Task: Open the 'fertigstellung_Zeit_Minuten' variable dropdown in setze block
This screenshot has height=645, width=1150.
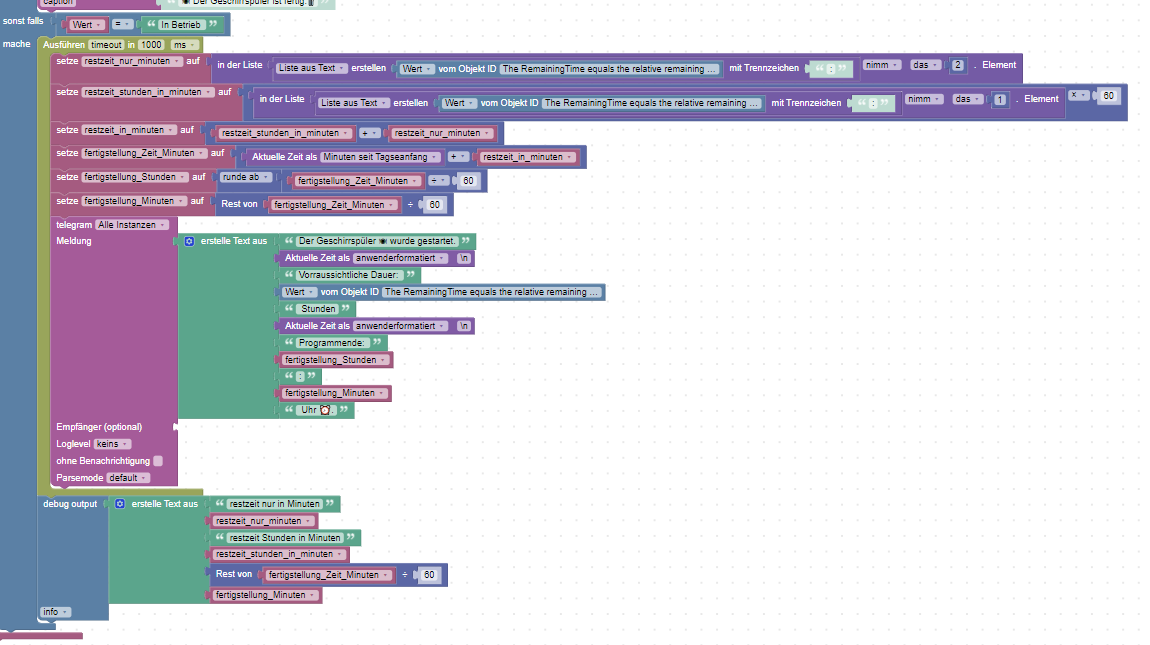Action: [144, 153]
